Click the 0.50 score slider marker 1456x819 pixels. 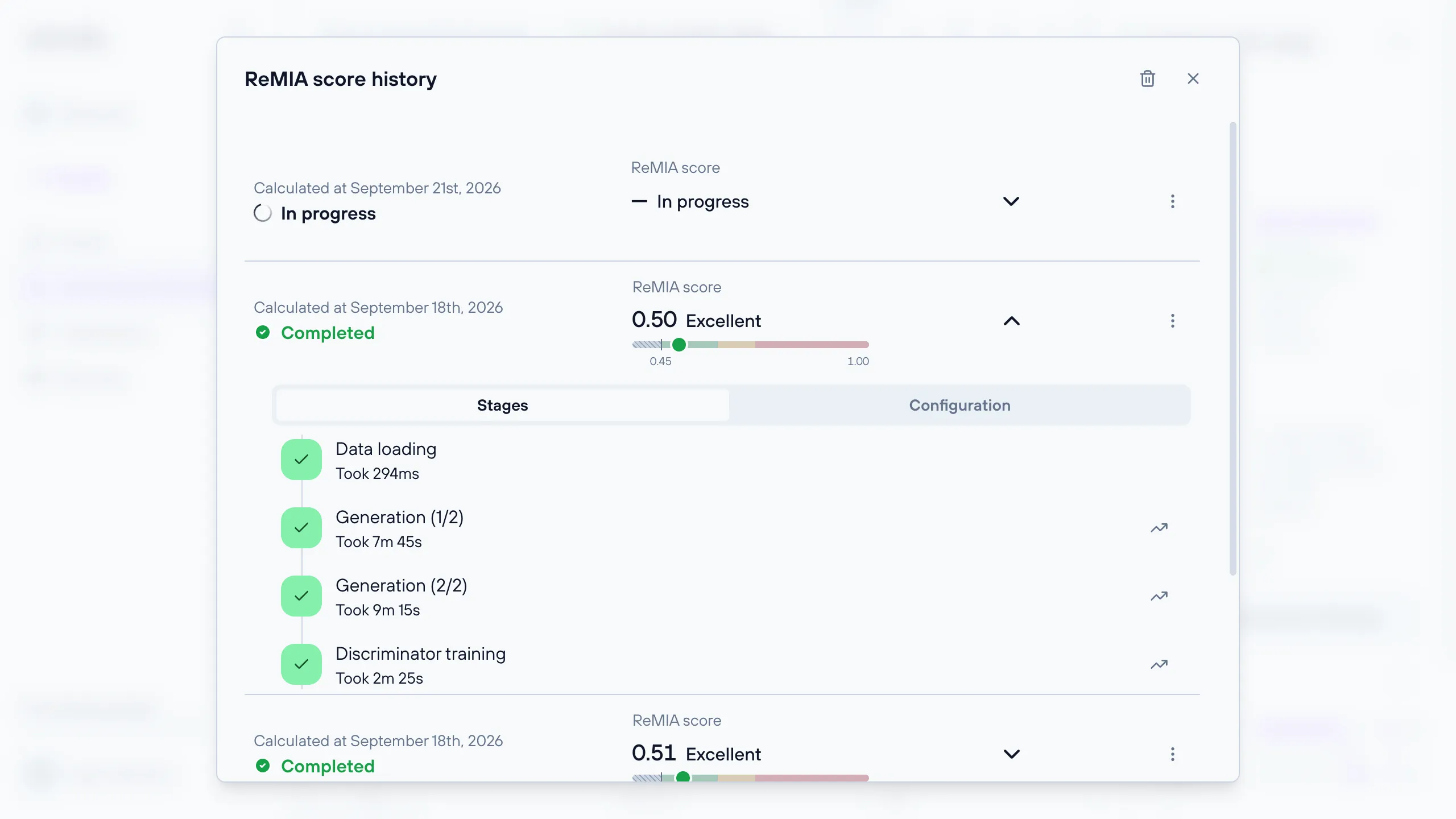pos(679,345)
